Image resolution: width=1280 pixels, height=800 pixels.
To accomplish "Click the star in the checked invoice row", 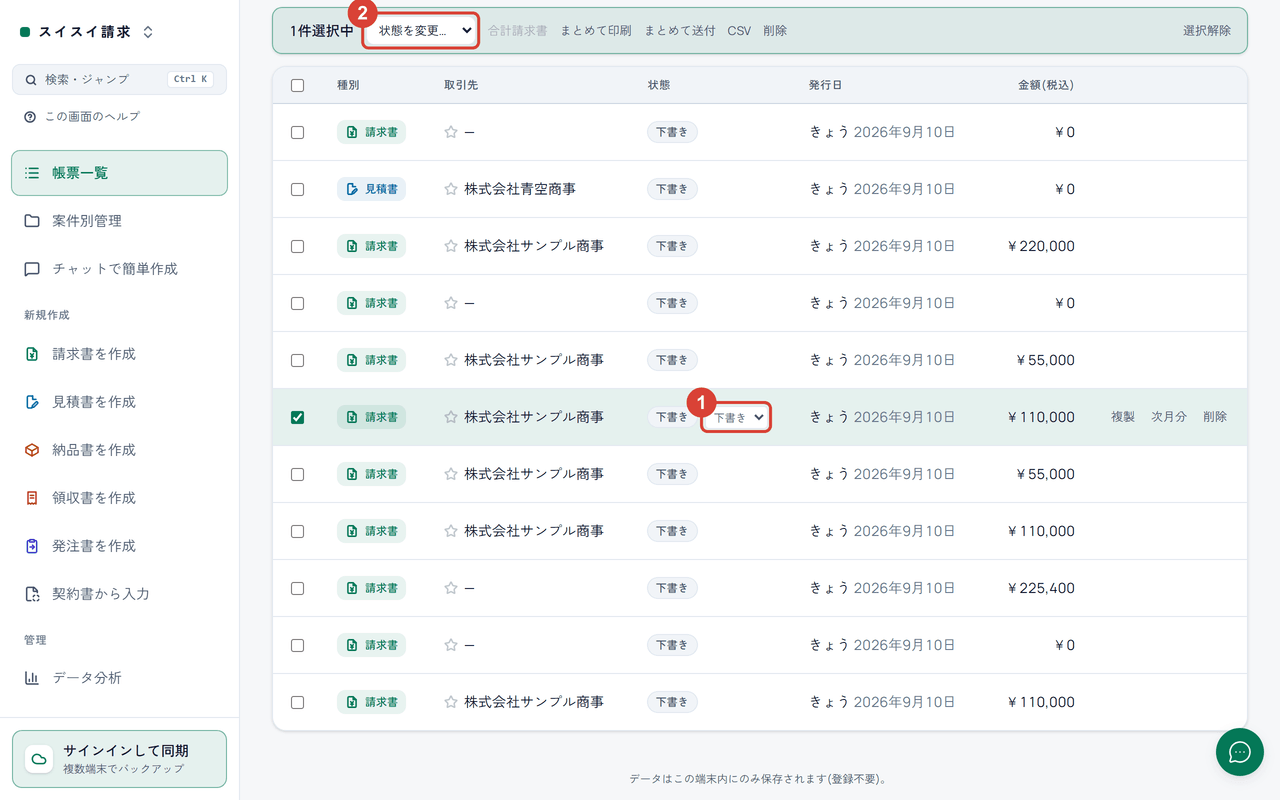I will 451,417.
